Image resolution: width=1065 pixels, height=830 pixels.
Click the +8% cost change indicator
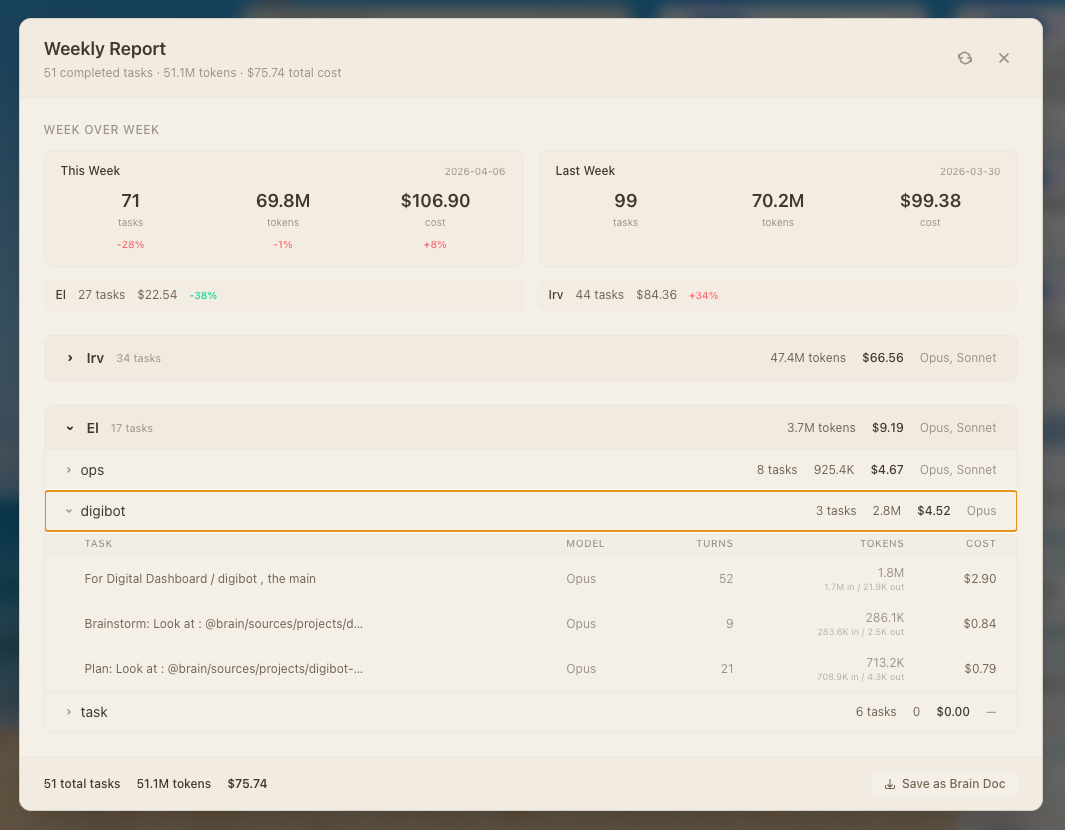435,245
